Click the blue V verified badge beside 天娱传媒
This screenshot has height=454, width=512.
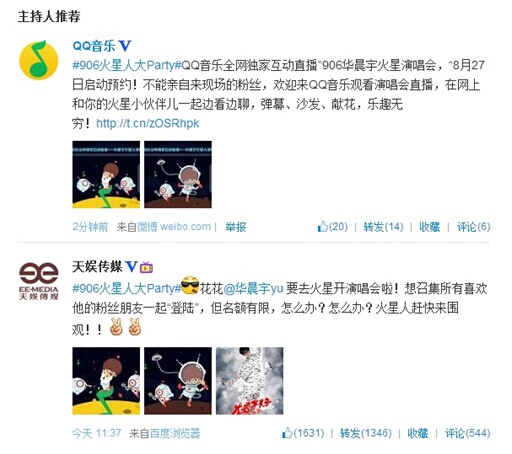point(131,267)
